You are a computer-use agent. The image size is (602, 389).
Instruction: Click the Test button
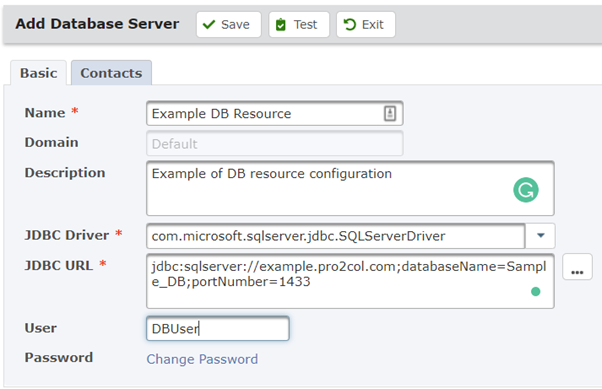point(299,25)
